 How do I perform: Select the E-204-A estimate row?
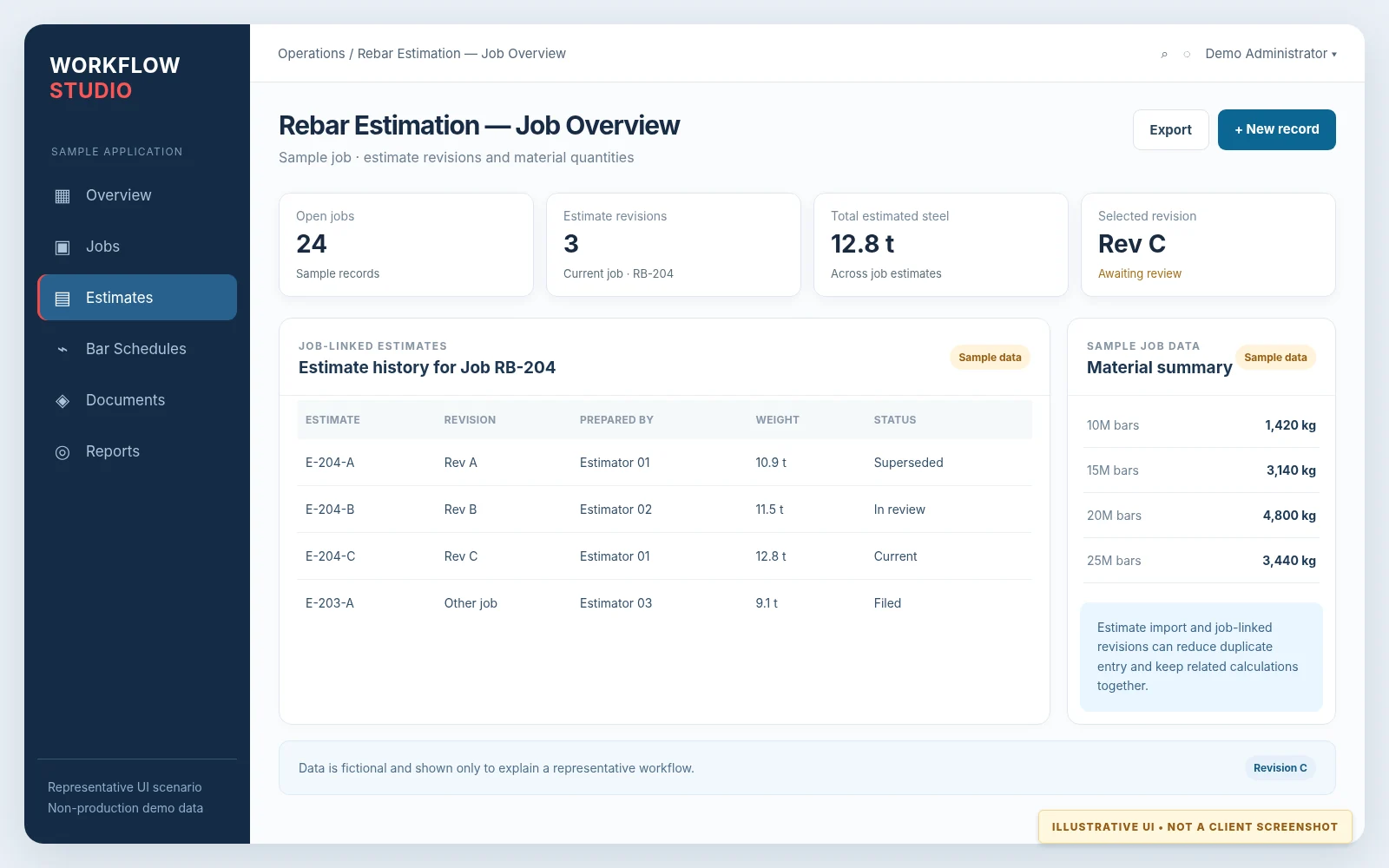(664, 463)
